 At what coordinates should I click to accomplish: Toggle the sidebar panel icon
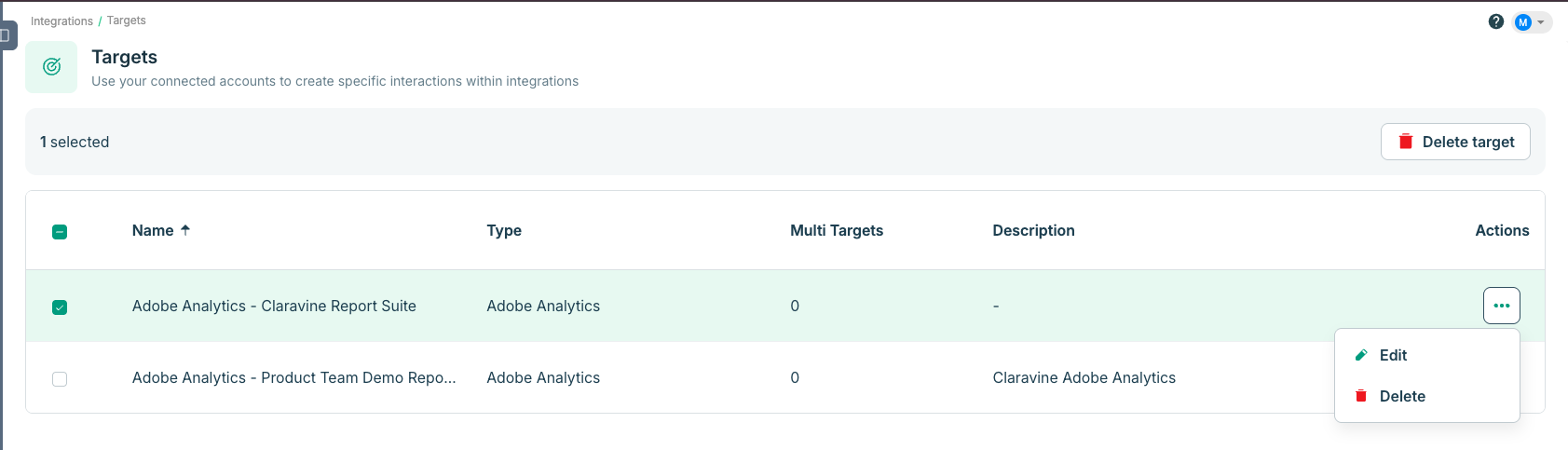pyautogui.click(x=5, y=35)
